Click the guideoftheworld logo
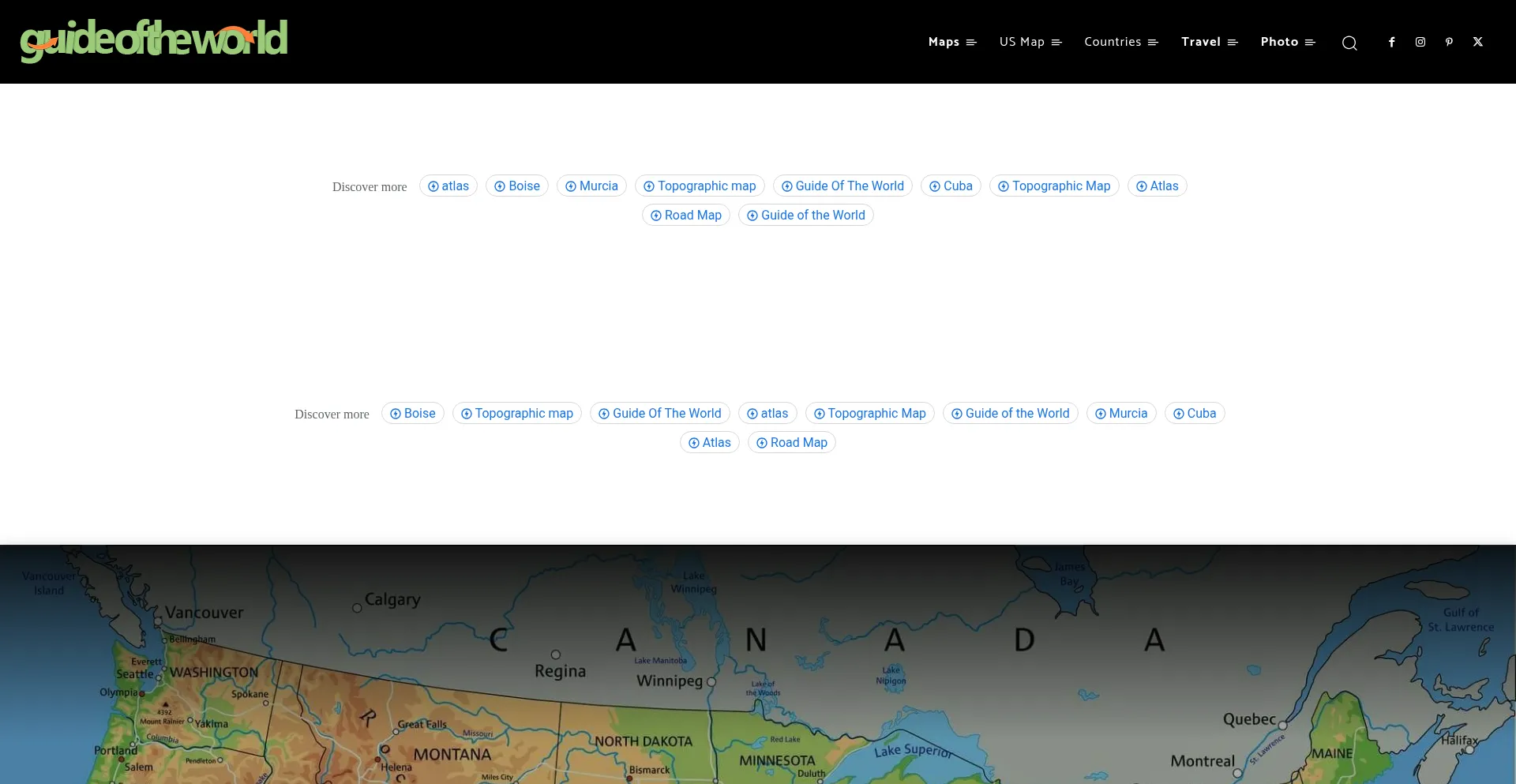This screenshot has height=784, width=1516. (x=154, y=41)
